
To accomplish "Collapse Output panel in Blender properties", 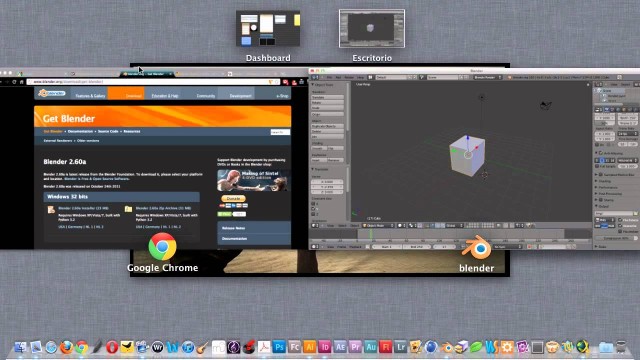I will pyautogui.click(x=596, y=207).
